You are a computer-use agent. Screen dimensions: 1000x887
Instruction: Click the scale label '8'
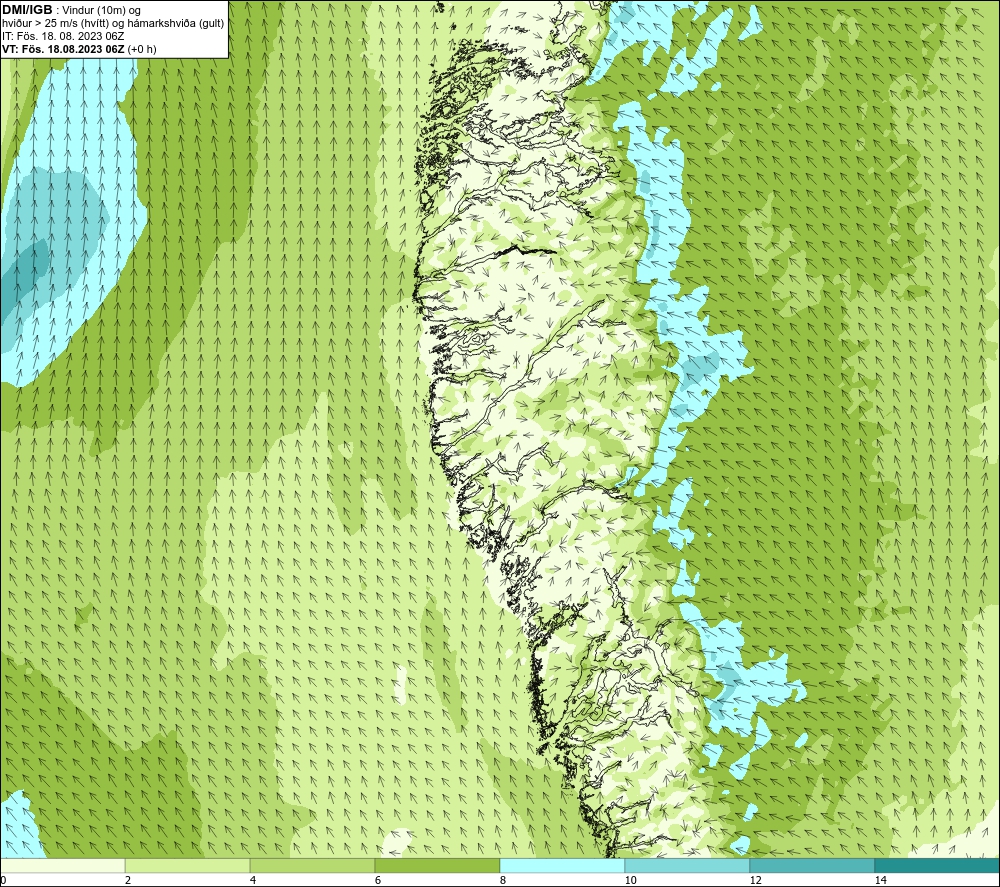coord(503,880)
